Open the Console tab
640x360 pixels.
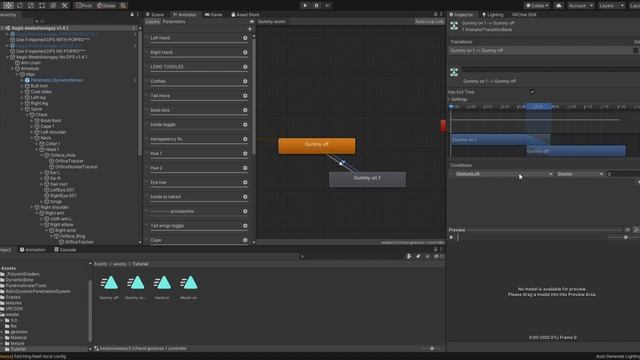[65, 250]
